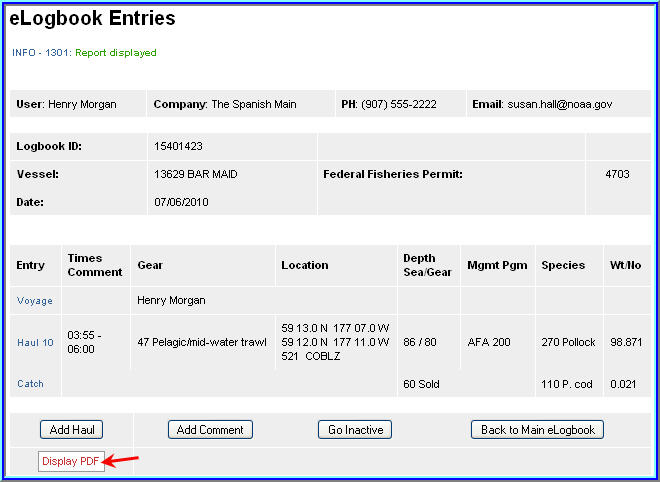Screen dimensions: 660x482
Task: Click the phone number (907) 555-2222
Action: tap(399, 104)
